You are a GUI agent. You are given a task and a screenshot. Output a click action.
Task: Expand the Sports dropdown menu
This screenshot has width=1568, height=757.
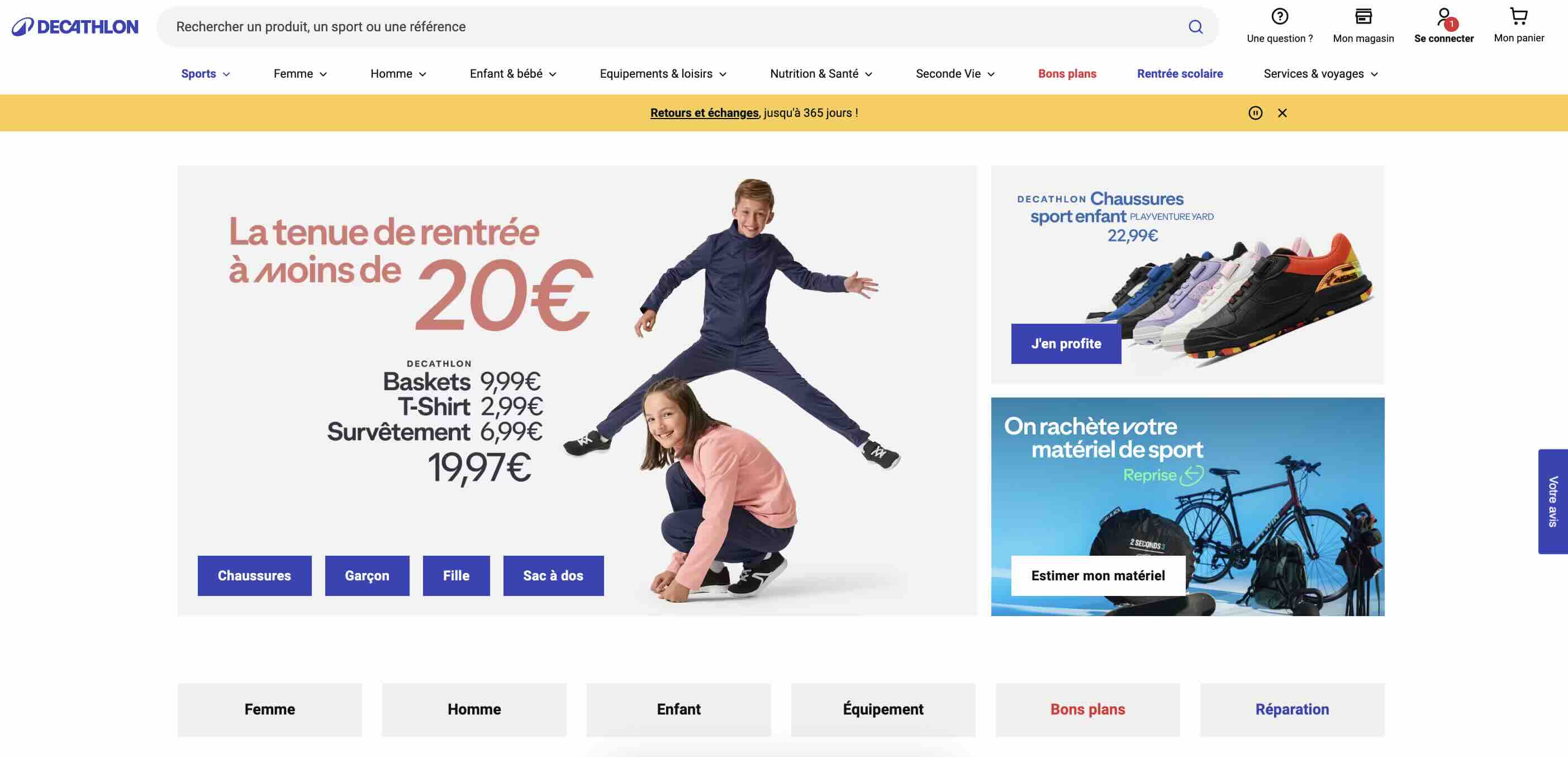click(x=205, y=74)
